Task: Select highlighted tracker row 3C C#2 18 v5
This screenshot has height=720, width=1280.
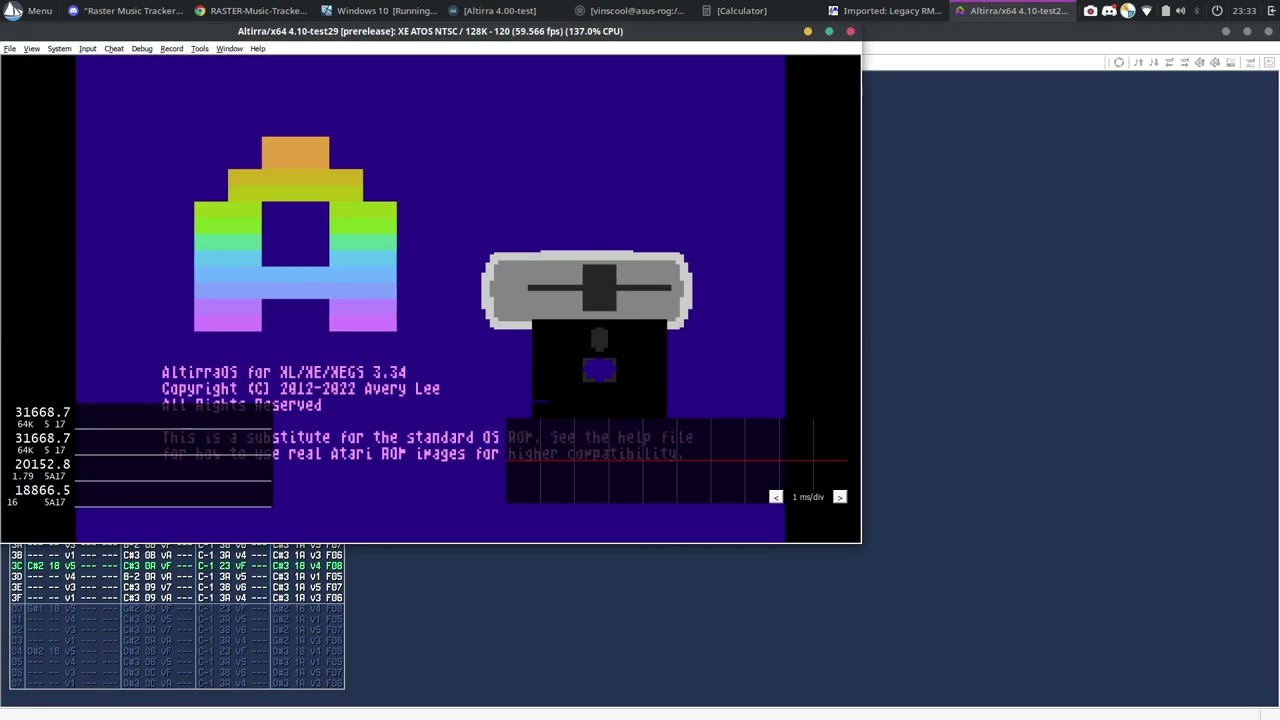Action: (177, 566)
